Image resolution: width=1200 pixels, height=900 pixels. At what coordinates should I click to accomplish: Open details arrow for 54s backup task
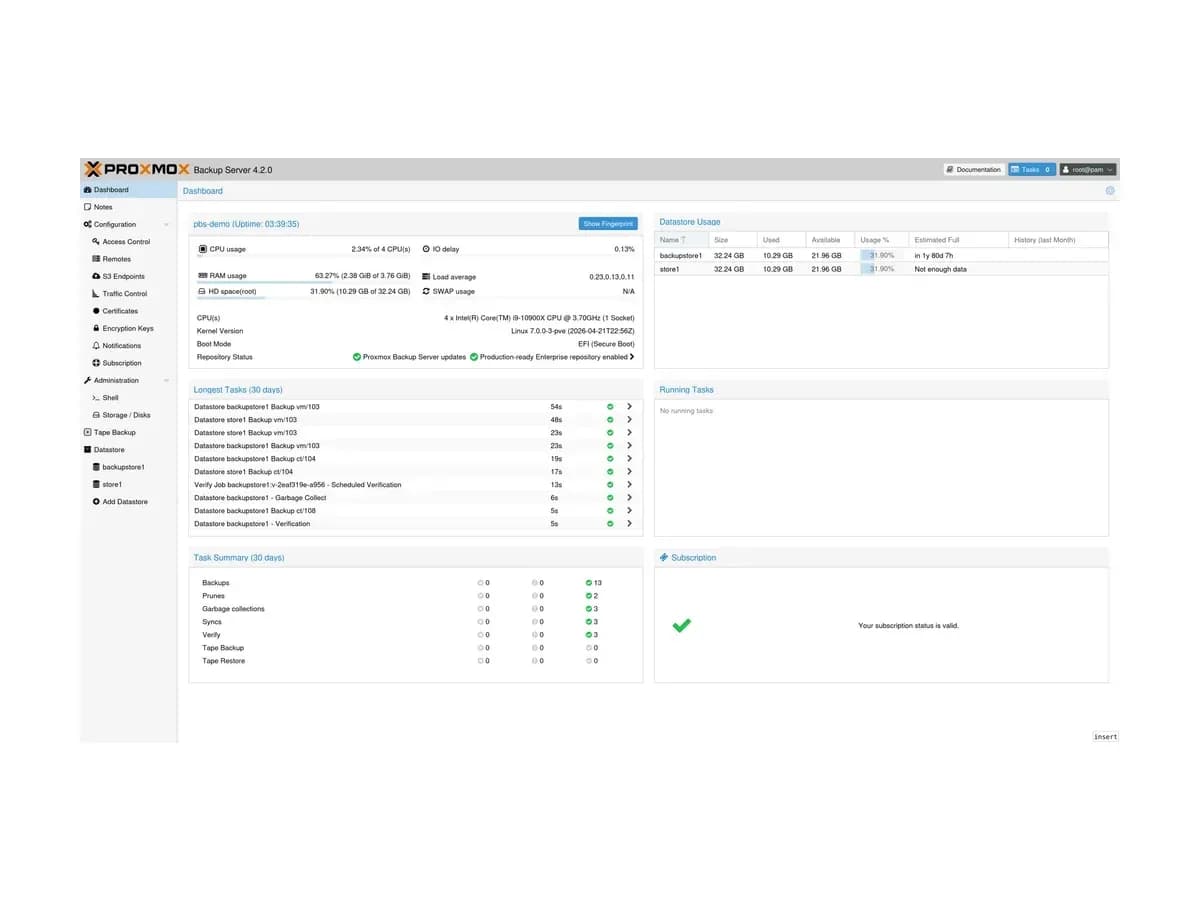pos(629,407)
